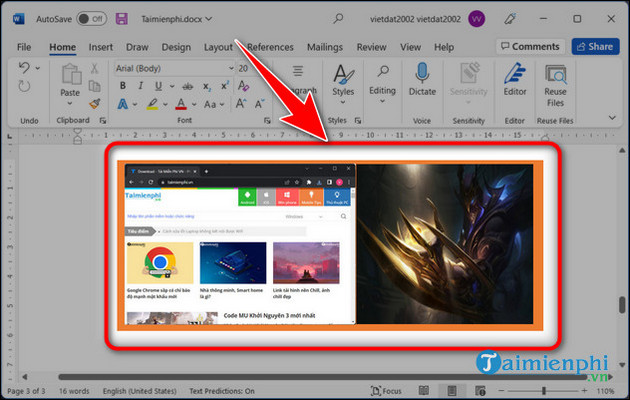The width and height of the screenshot is (630, 400).
Task: Click the Paste clipboard icon
Action: [x=70, y=75]
